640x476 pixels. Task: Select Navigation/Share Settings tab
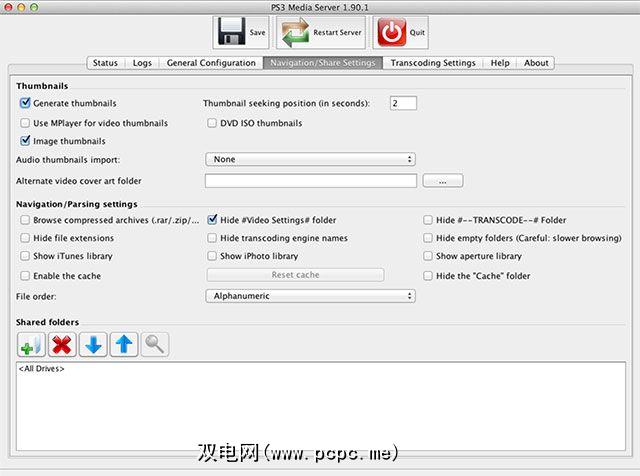(x=323, y=63)
